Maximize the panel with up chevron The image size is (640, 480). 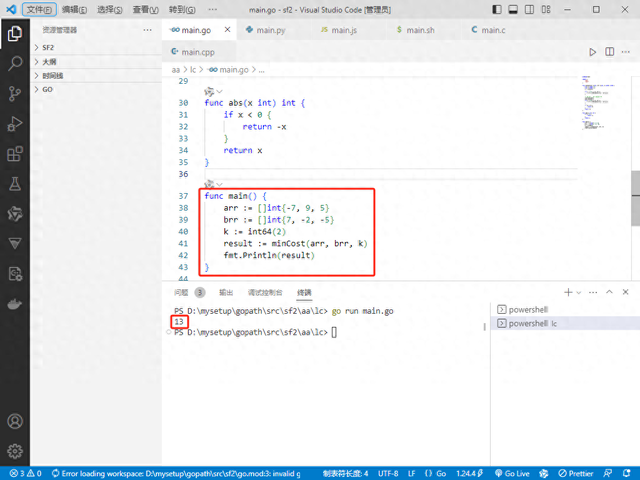(x=609, y=292)
